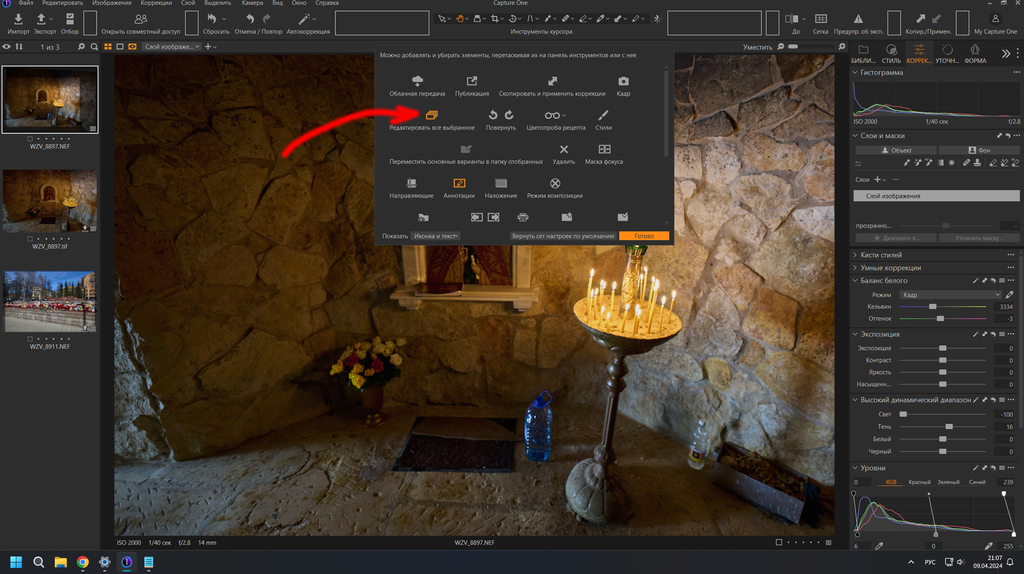Image resolution: width=1024 pixels, height=574 pixels.
Task: Collapse the Экспозиция panel
Action: pyautogui.click(x=855, y=334)
